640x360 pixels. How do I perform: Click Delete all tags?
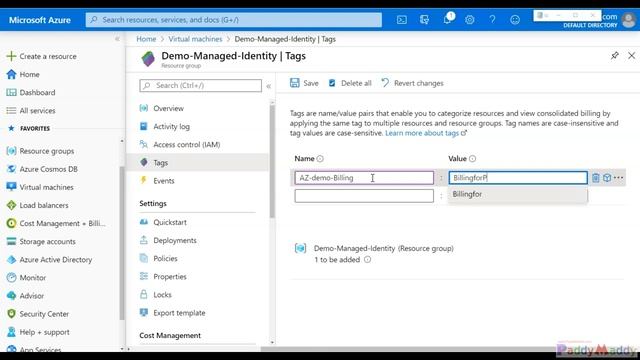pos(350,83)
